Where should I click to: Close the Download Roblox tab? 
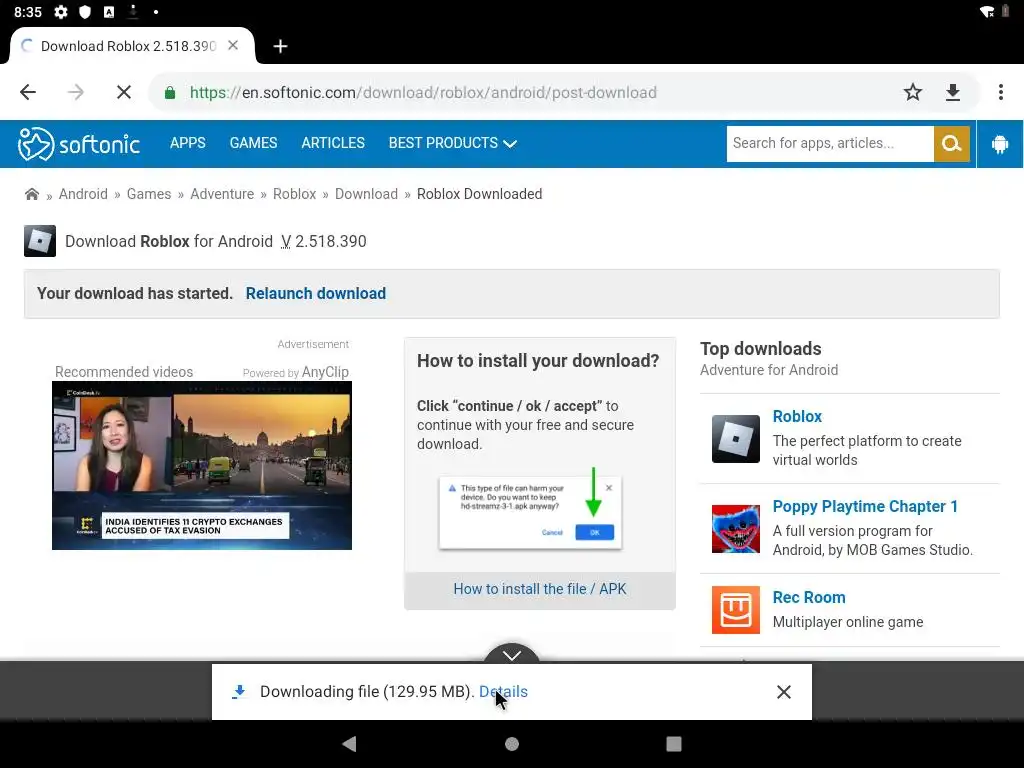point(233,46)
